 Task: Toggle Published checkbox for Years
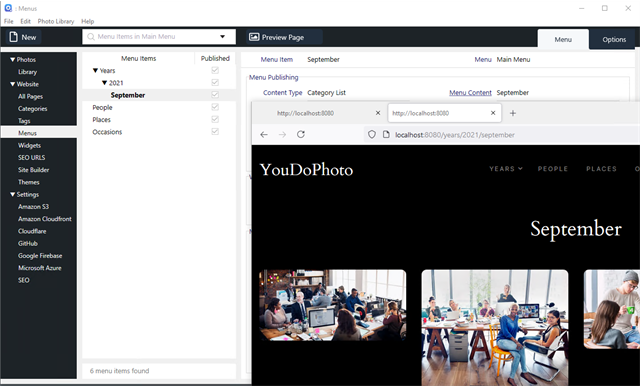215,70
